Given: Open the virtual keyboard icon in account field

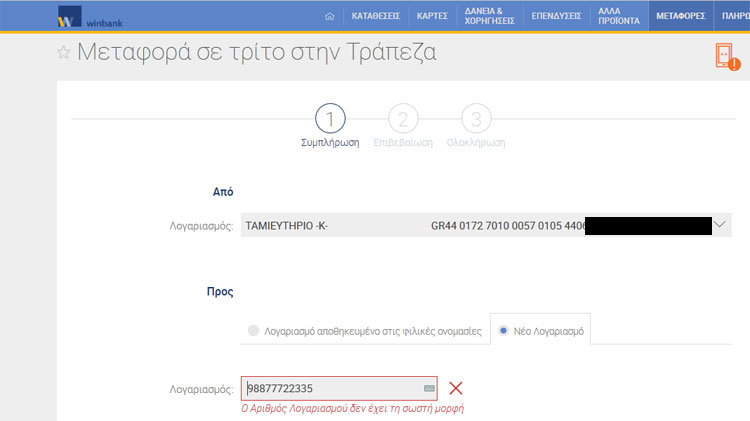Looking at the screenshot, I should pos(429,388).
